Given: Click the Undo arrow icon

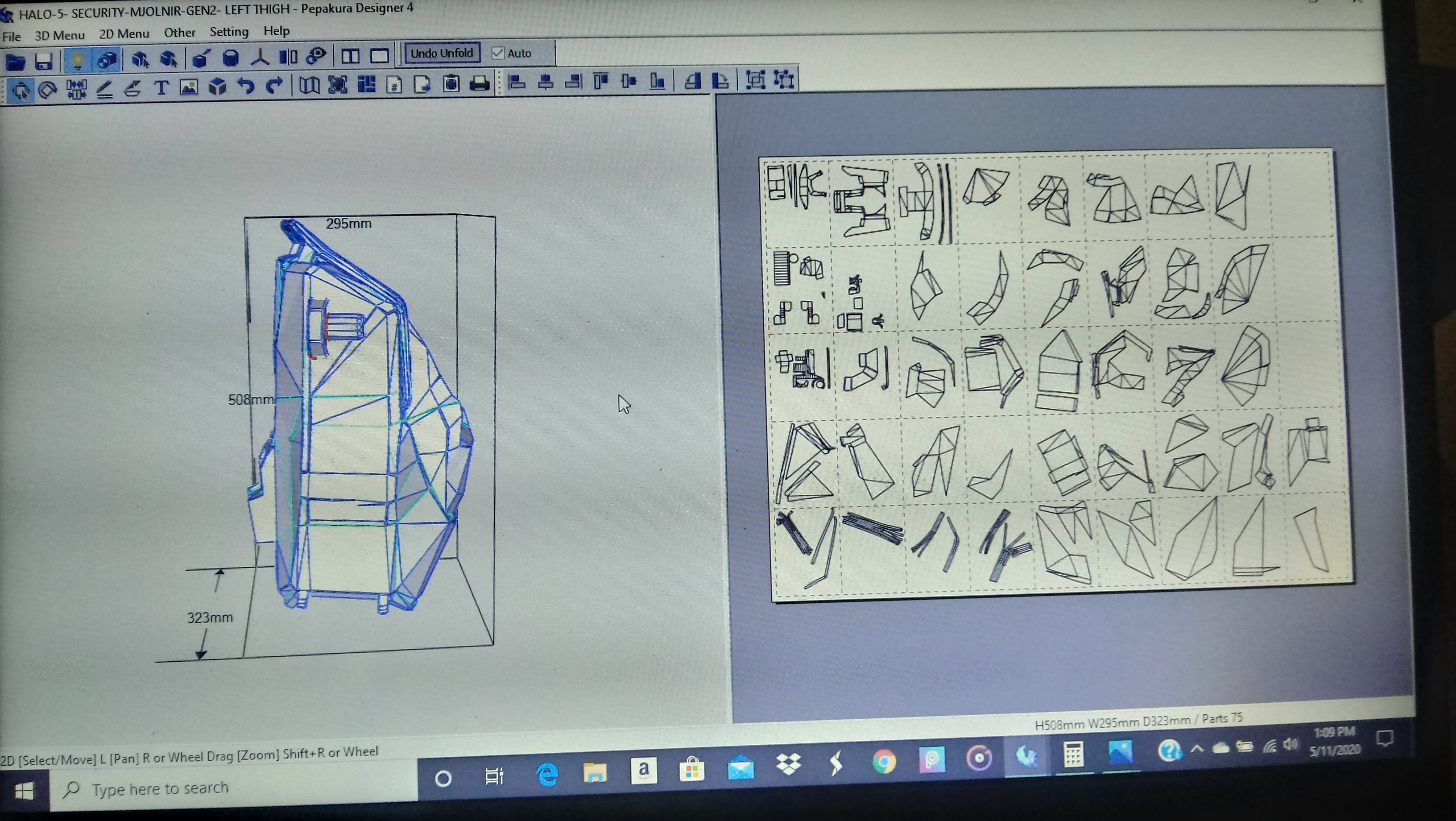Looking at the screenshot, I should tap(245, 87).
